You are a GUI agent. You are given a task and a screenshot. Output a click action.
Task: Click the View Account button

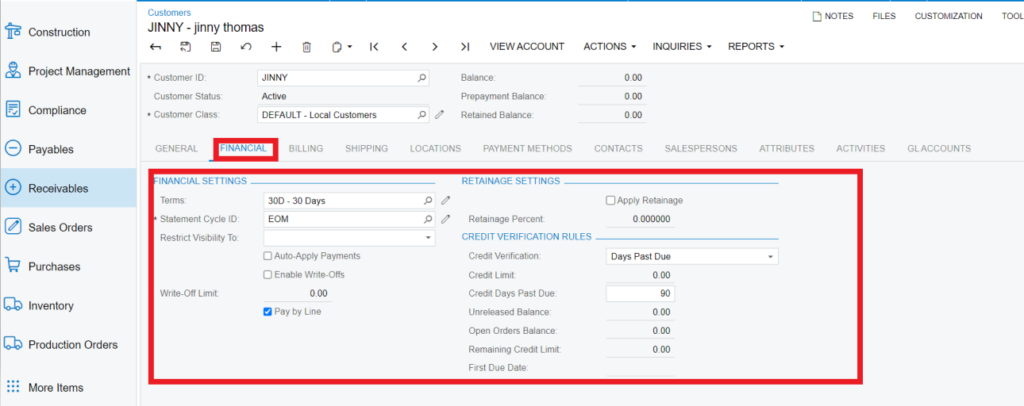click(526, 47)
